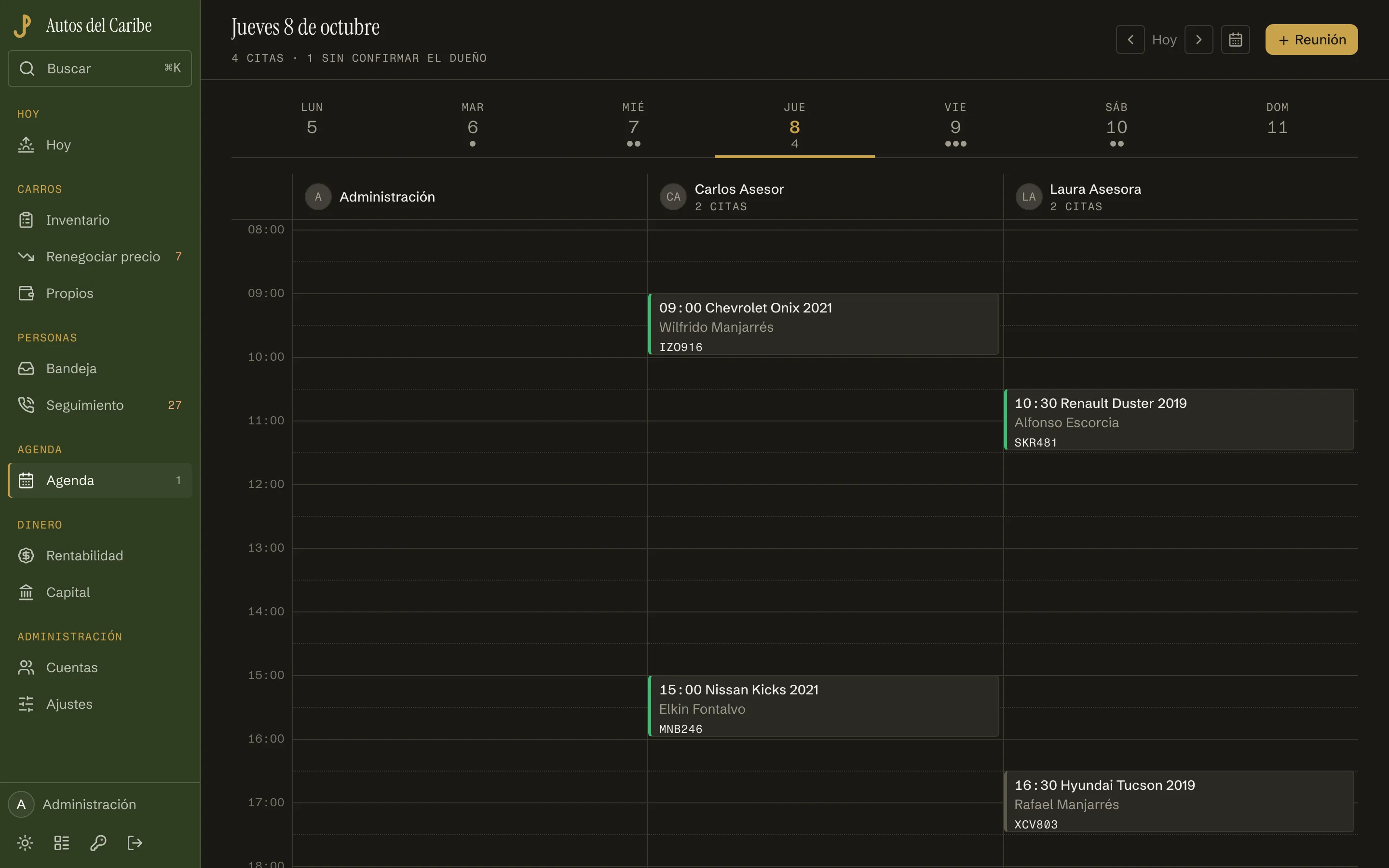
Task: Click the Seguimiento 27 badge count
Action: coord(175,405)
